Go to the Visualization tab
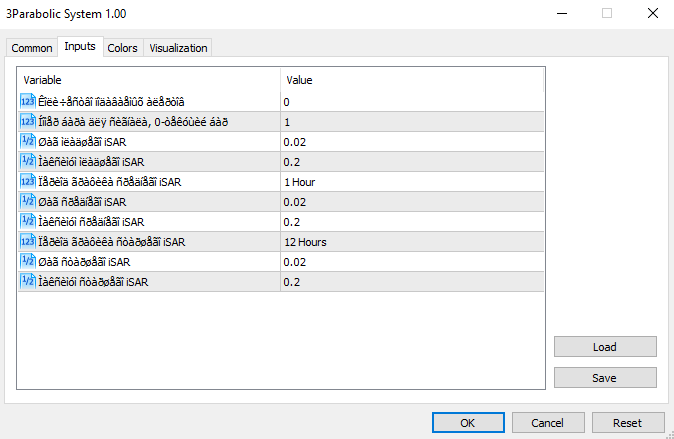 177,48
